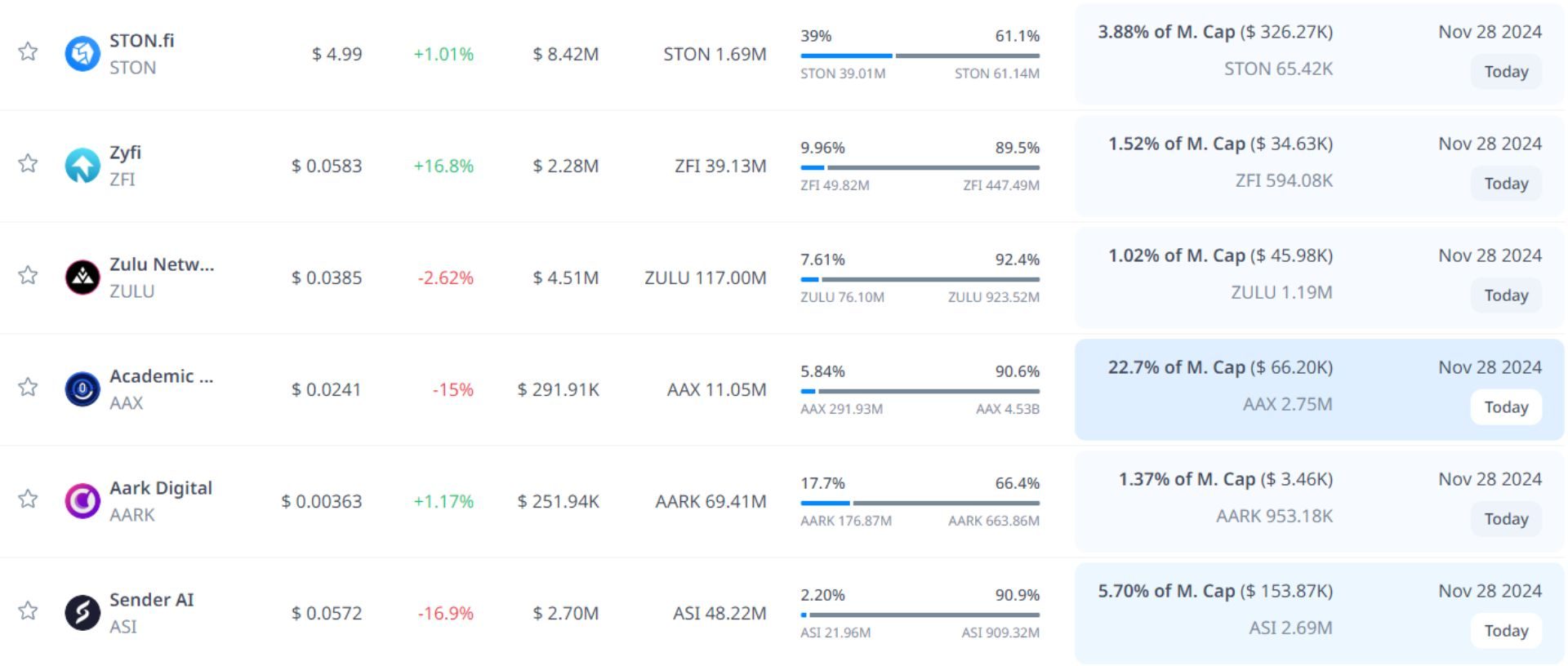
Task: Open the Aark Digital name link
Action: [x=161, y=488]
